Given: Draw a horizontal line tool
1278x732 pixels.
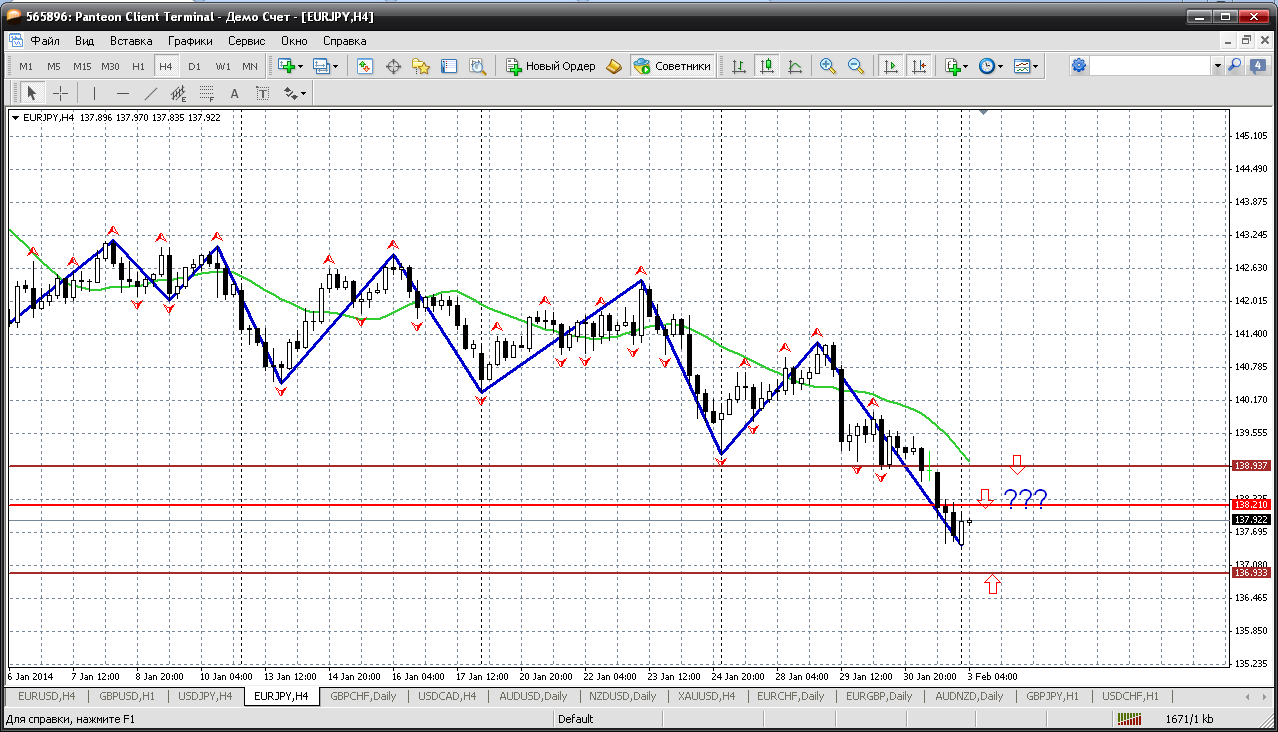Looking at the screenshot, I should point(122,93).
